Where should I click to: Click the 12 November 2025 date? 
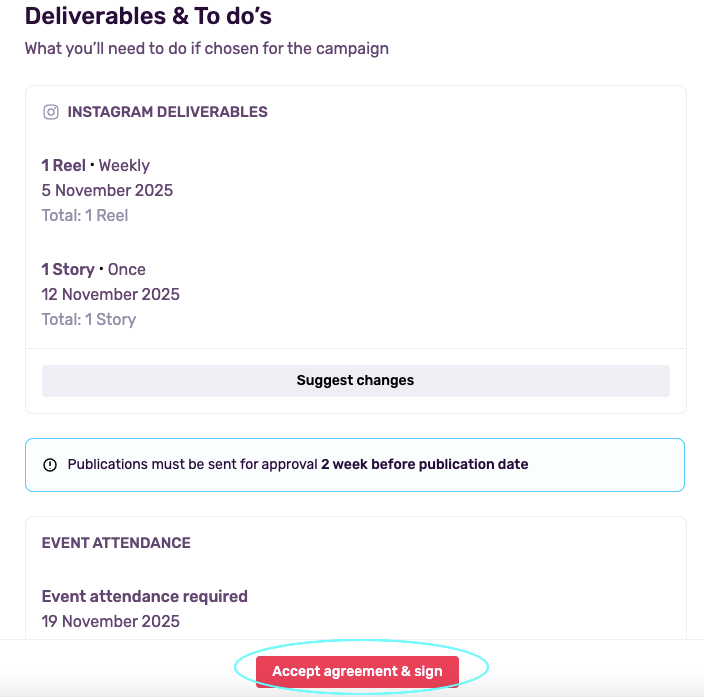coord(110,294)
